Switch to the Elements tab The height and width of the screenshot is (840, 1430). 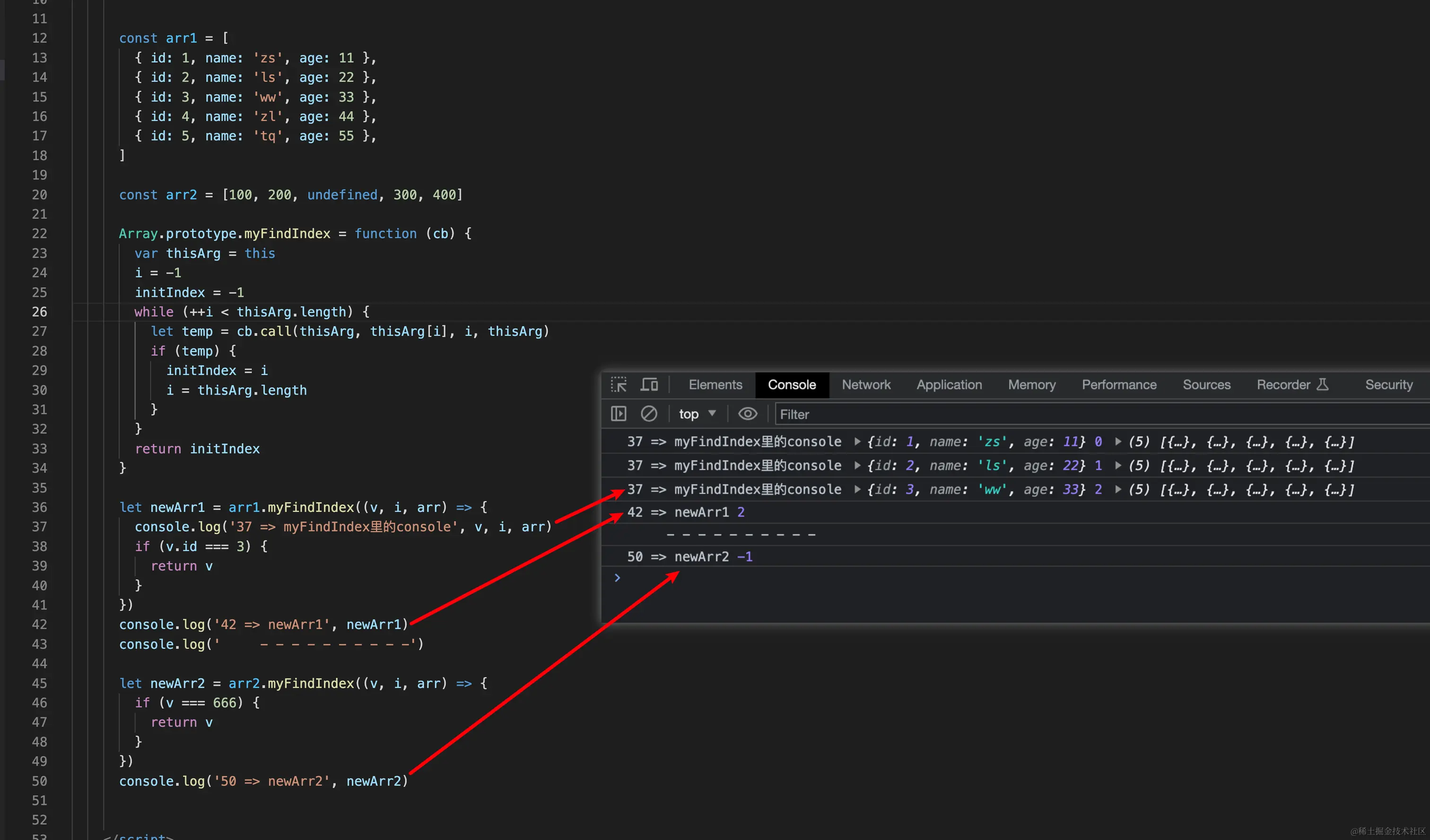[715, 385]
